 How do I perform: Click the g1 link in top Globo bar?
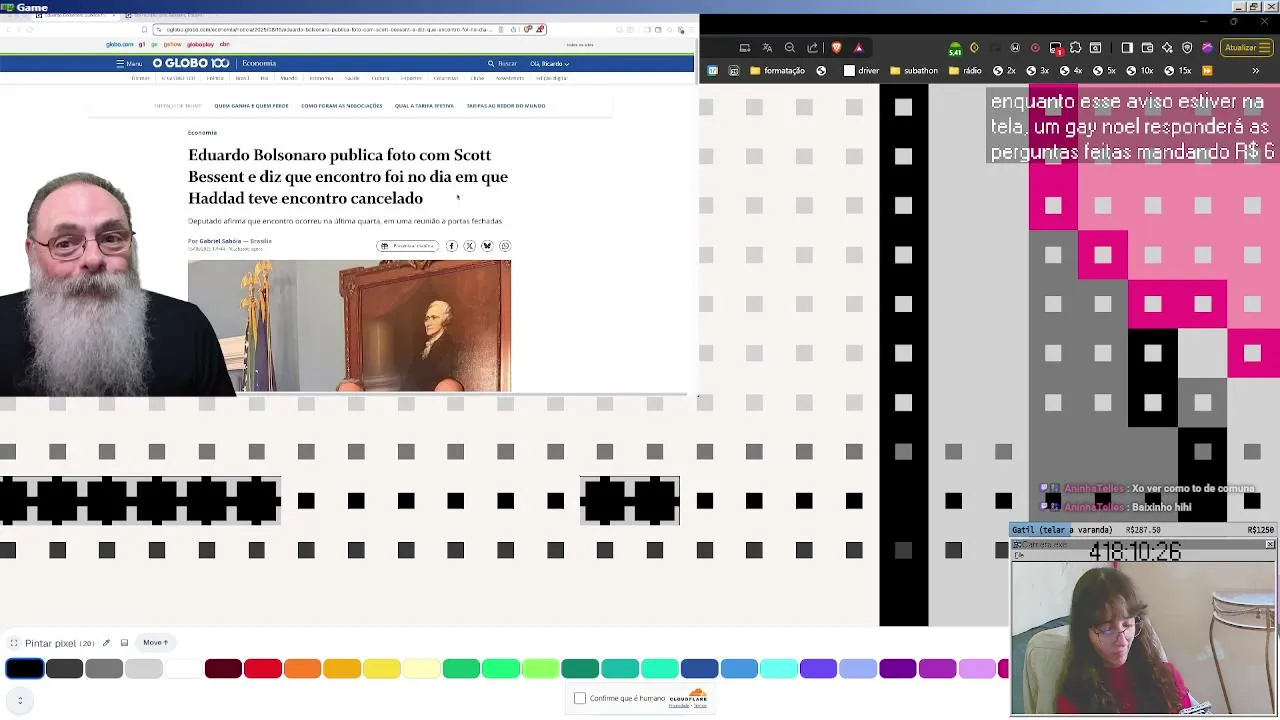(x=142, y=44)
